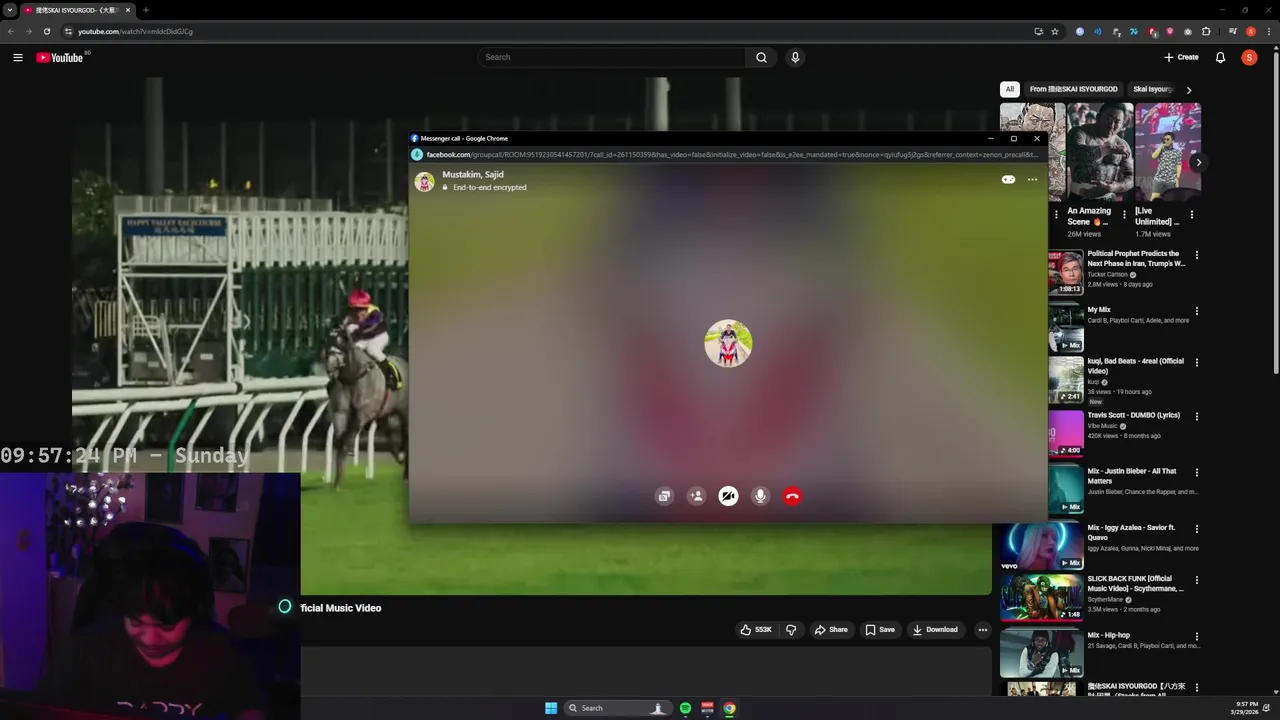This screenshot has height=720, width=1280.
Task: Open options for SLICK BACK FUNK video
Action: tap(1196, 580)
